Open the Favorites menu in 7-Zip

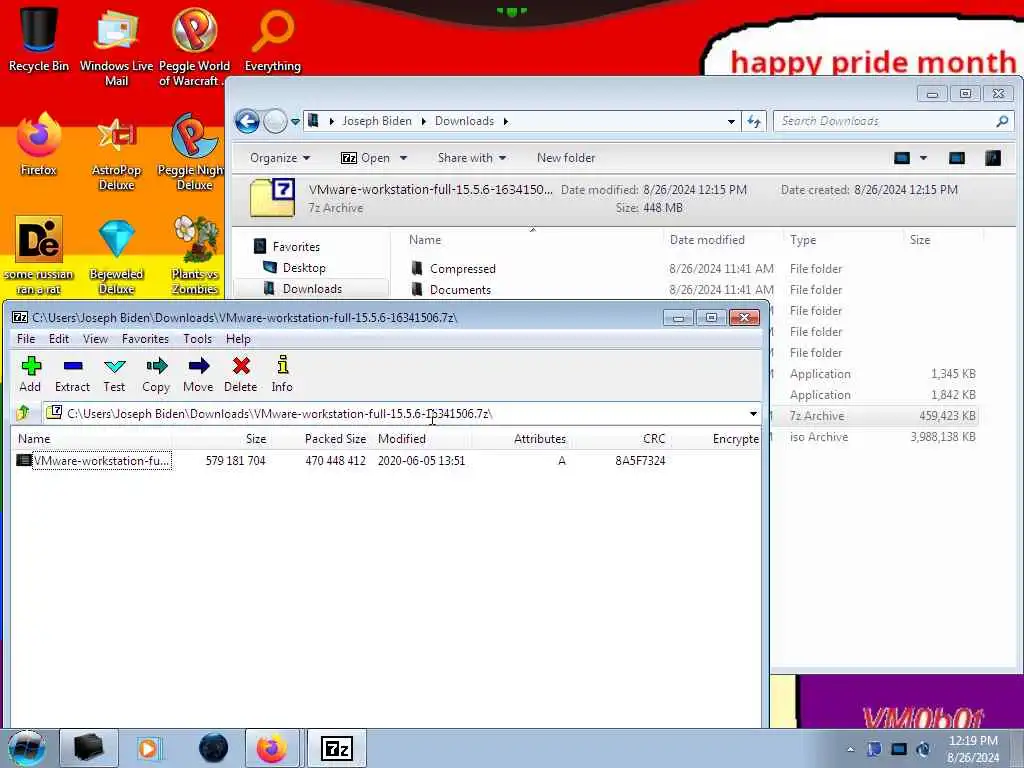pos(146,339)
